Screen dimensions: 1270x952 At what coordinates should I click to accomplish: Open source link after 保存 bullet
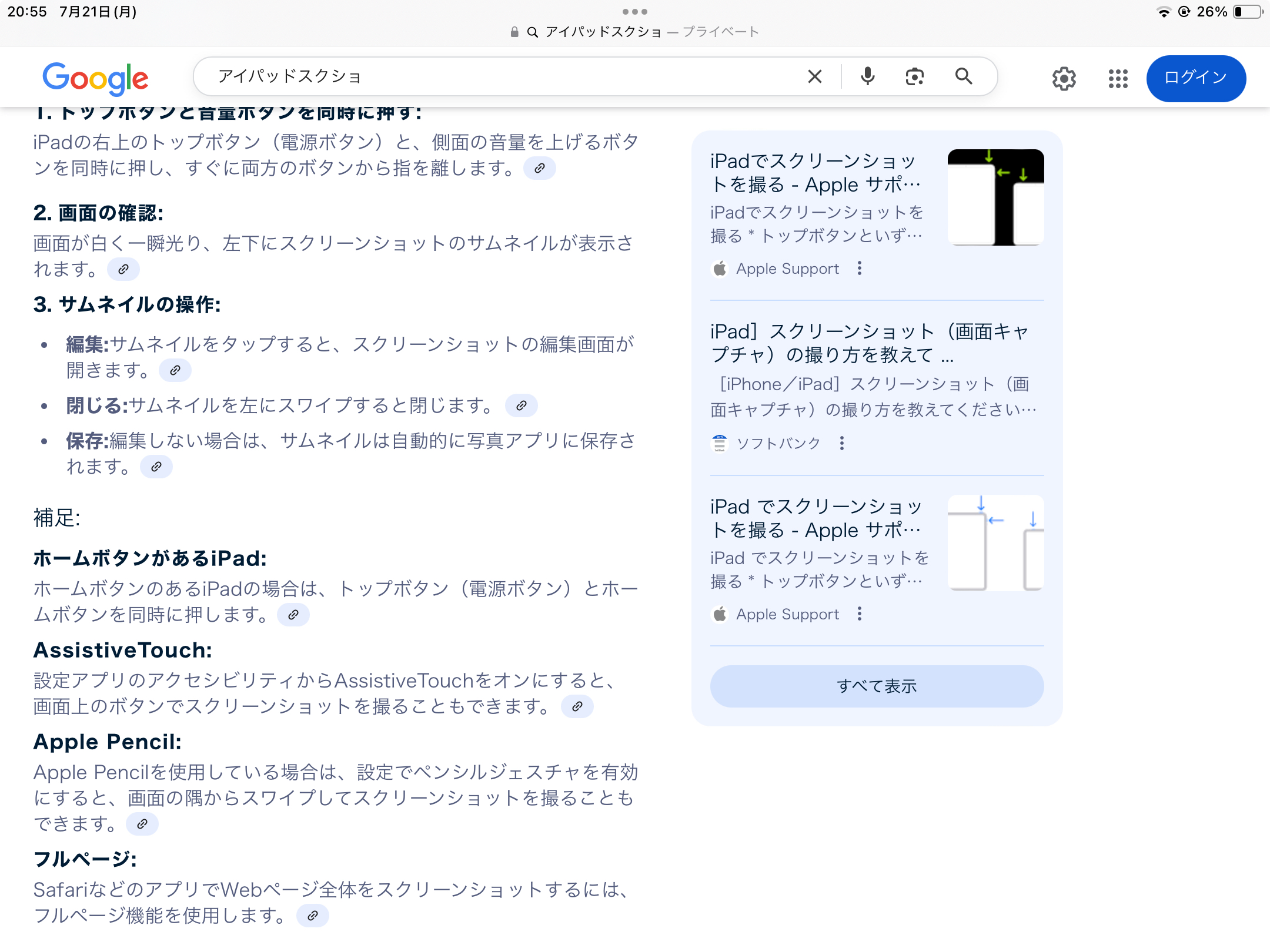[156, 467]
